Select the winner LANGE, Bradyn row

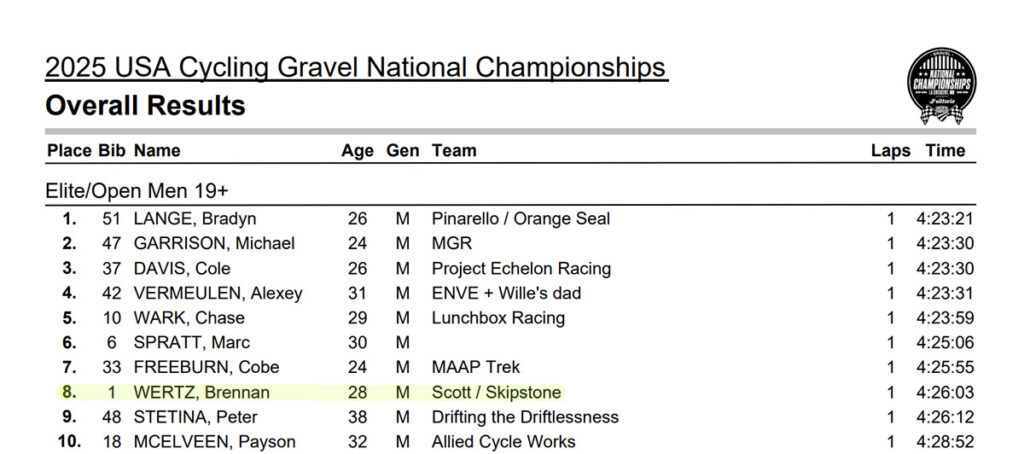(x=511, y=219)
